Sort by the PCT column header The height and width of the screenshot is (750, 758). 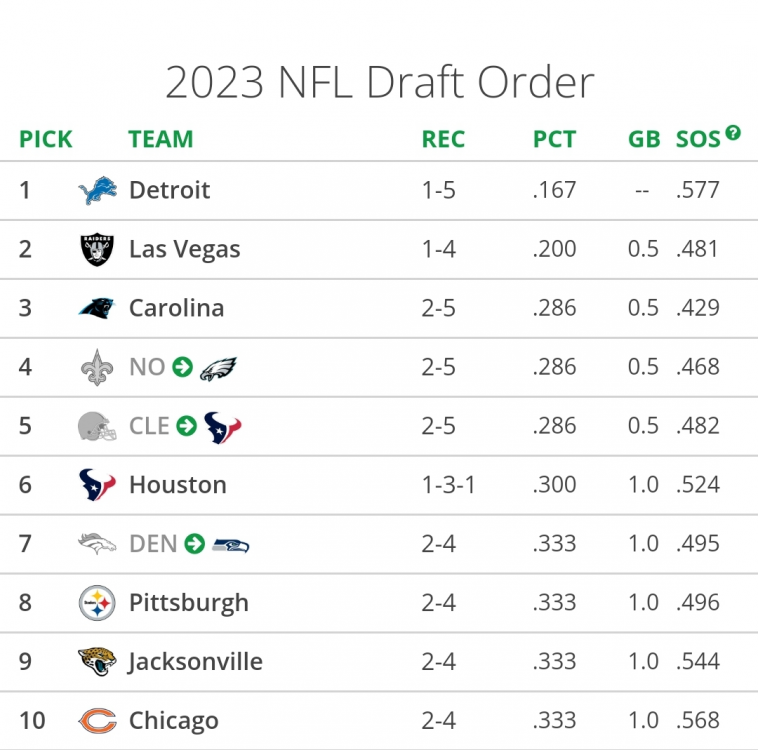554,139
